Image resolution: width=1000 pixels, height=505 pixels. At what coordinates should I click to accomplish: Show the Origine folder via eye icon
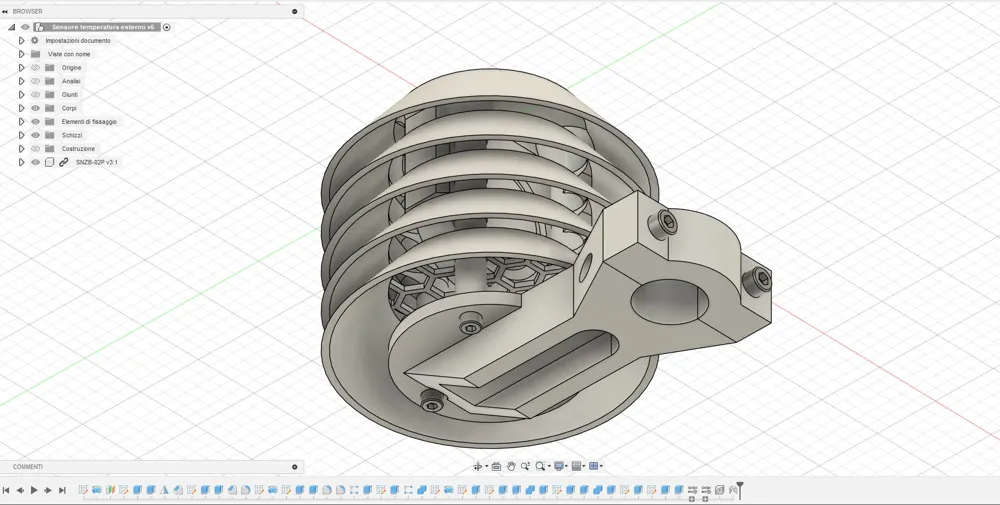tap(36, 68)
